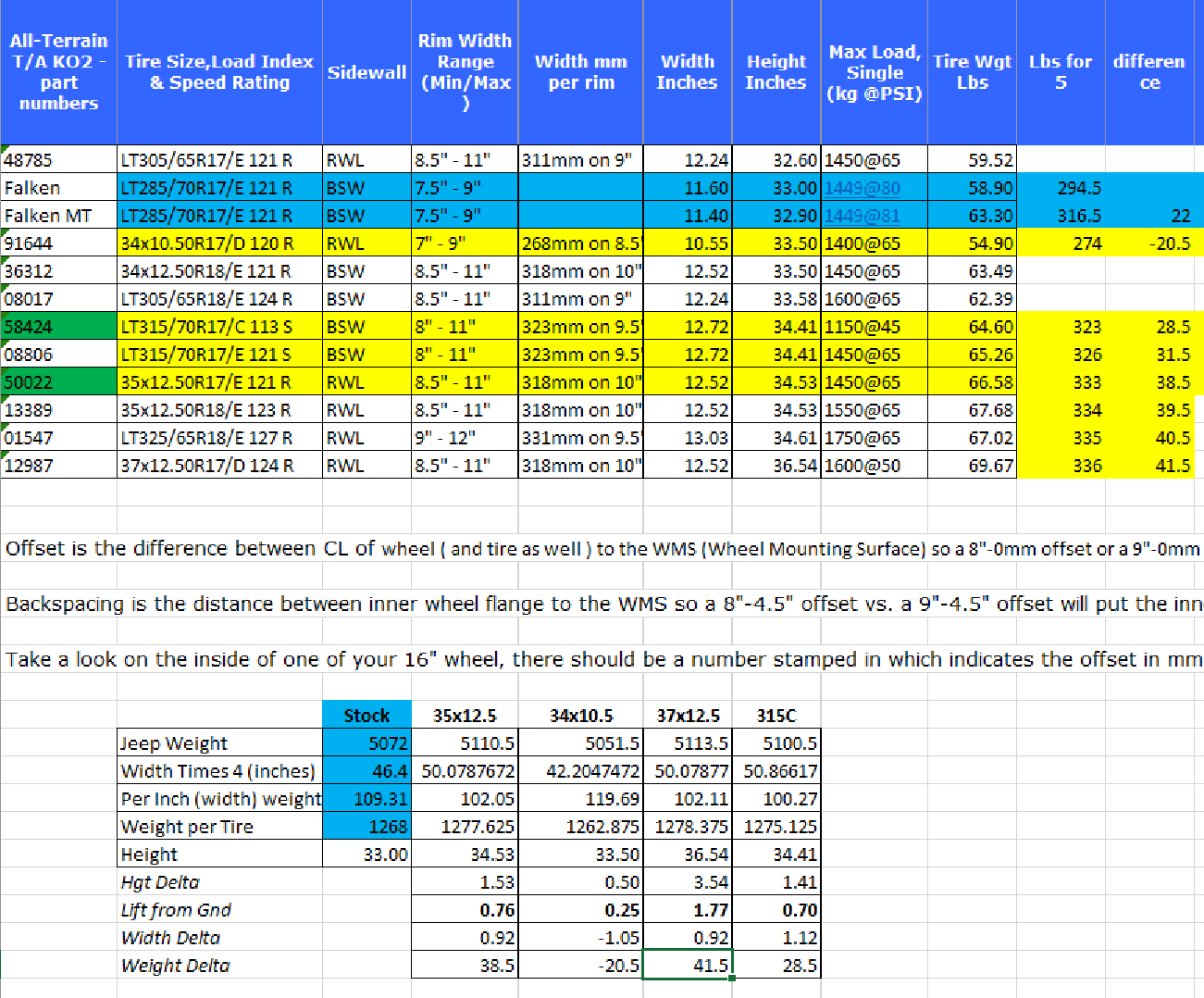The height and width of the screenshot is (998, 1204).
Task: Select the Offset explanation text row
Action: [x=602, y=548]
